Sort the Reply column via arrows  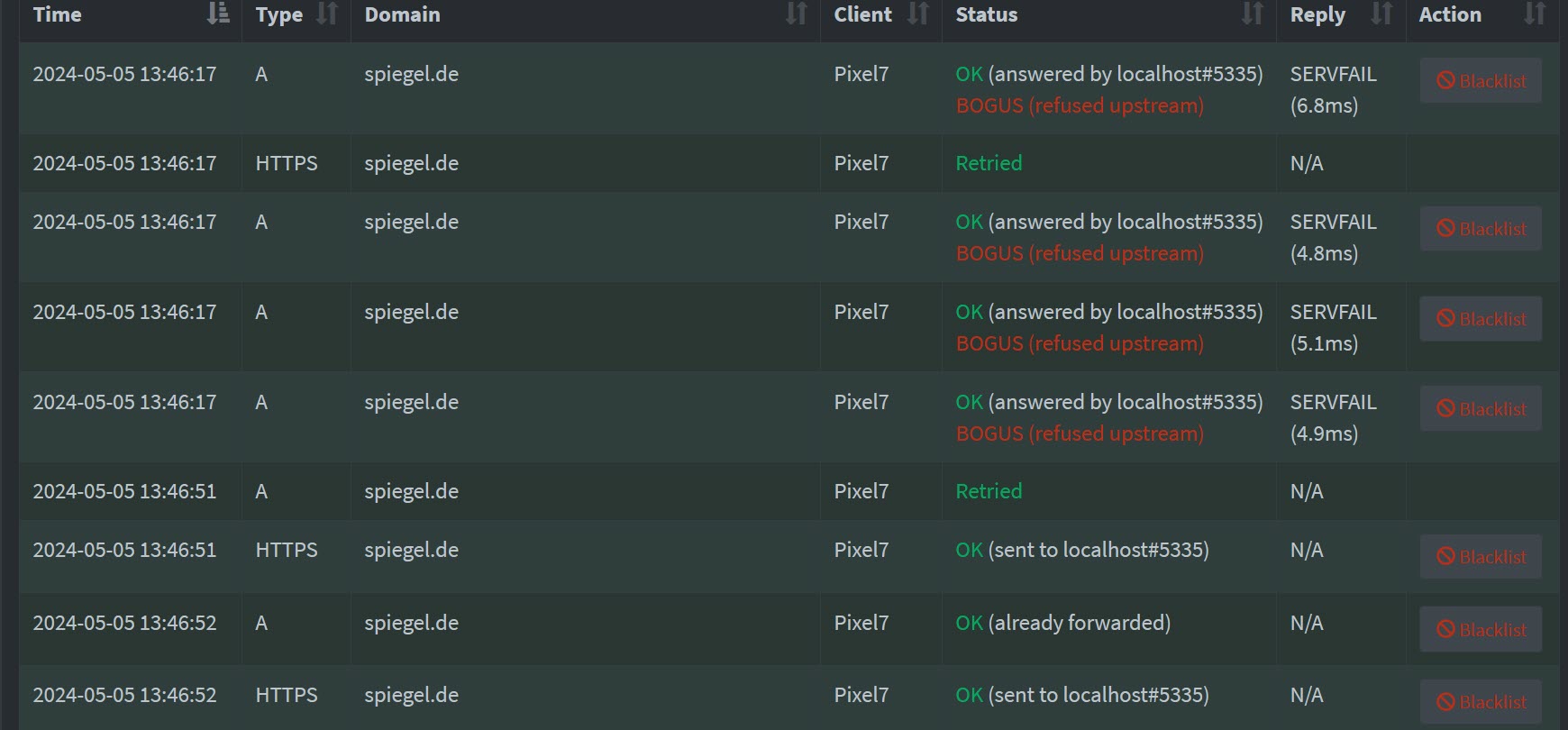click(1381, 14)
